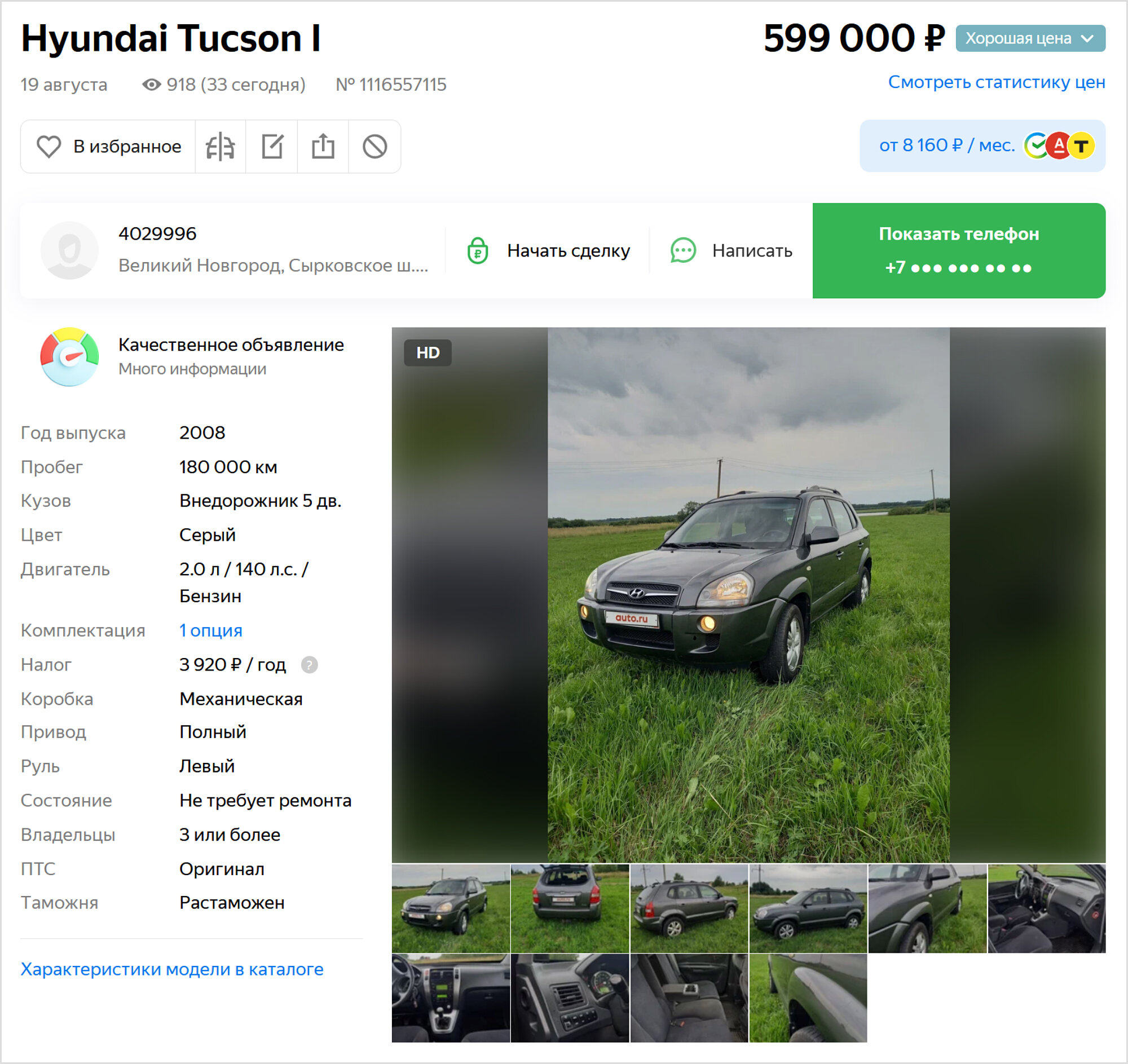The width and height of the screenshot is (1128, 1064).
Task: Select thumbnail showing the open trunk rear
Action: (570, 908)
